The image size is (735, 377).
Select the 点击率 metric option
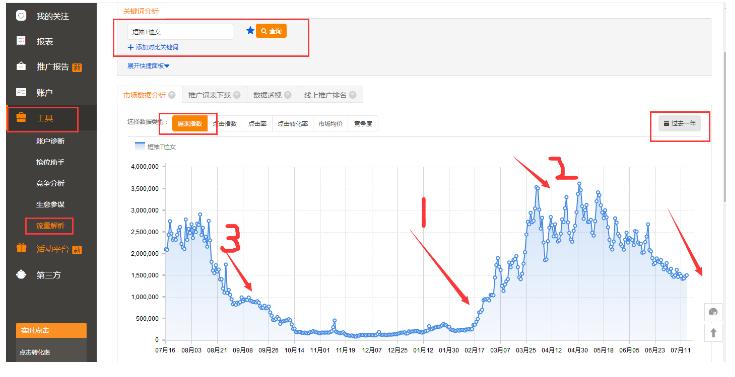257,124
